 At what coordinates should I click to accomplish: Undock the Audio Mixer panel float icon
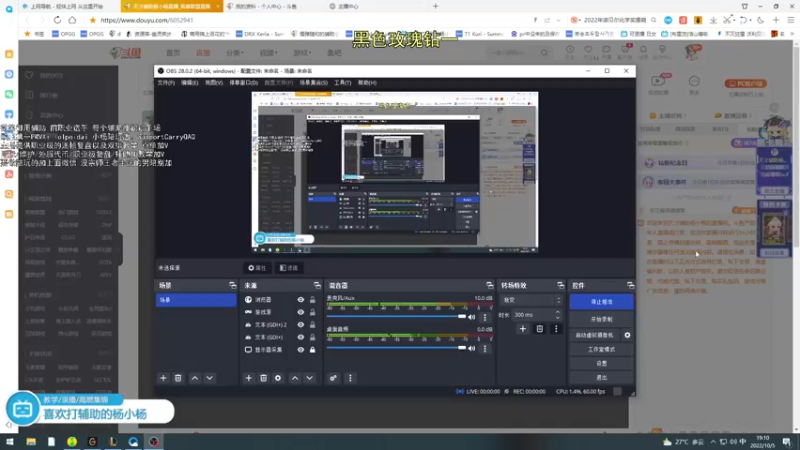(x=490, y=285)
